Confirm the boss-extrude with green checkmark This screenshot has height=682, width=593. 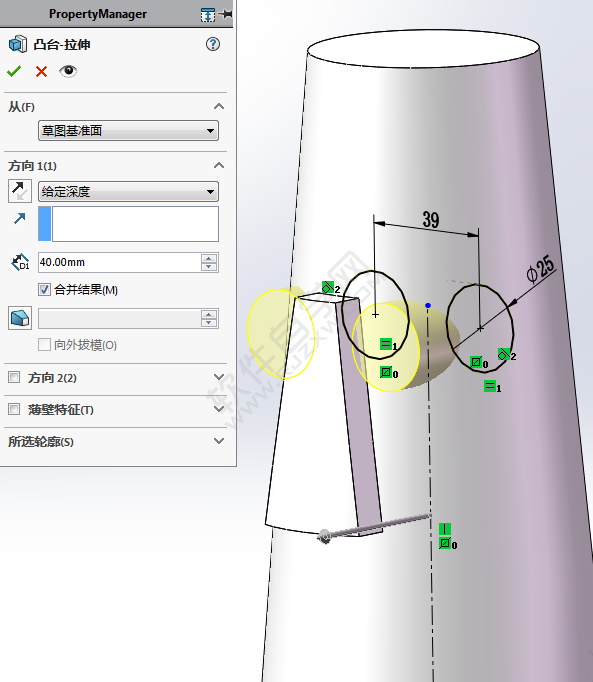tap(14, 71)
